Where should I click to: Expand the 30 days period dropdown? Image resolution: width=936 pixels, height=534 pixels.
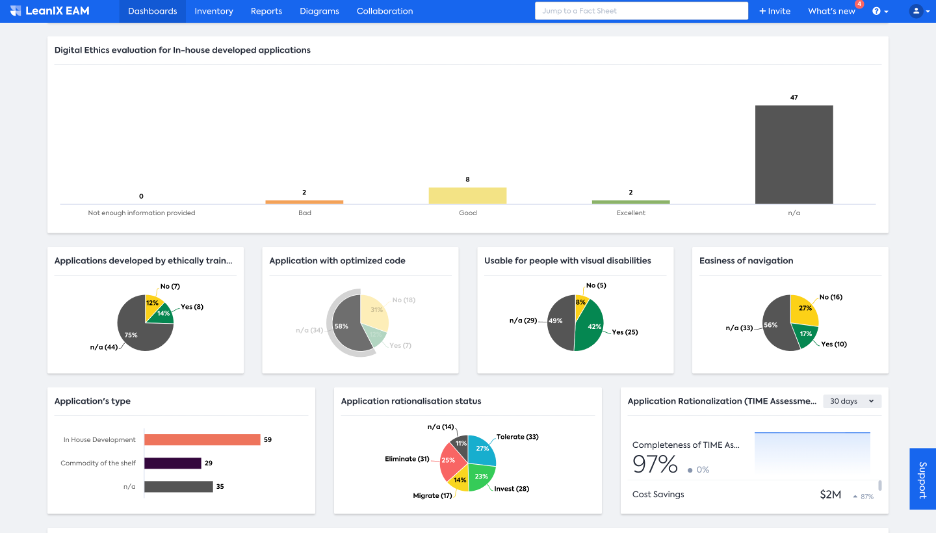pos(852,401)
